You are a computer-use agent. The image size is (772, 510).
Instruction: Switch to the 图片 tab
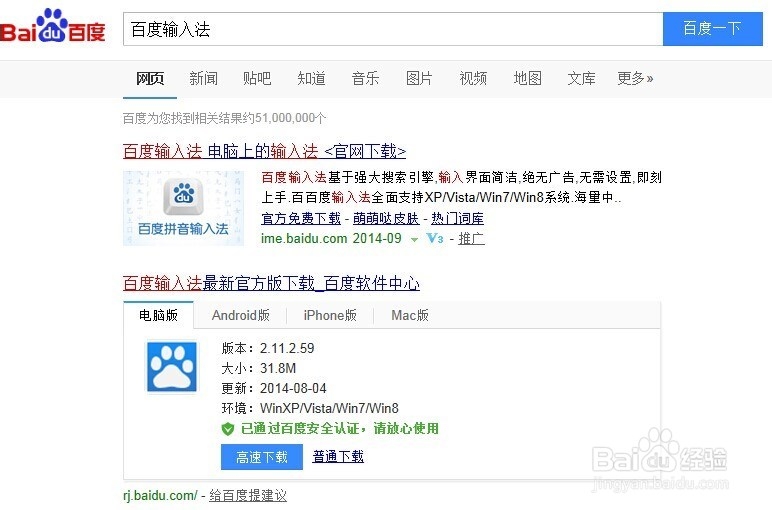(419, 78)
